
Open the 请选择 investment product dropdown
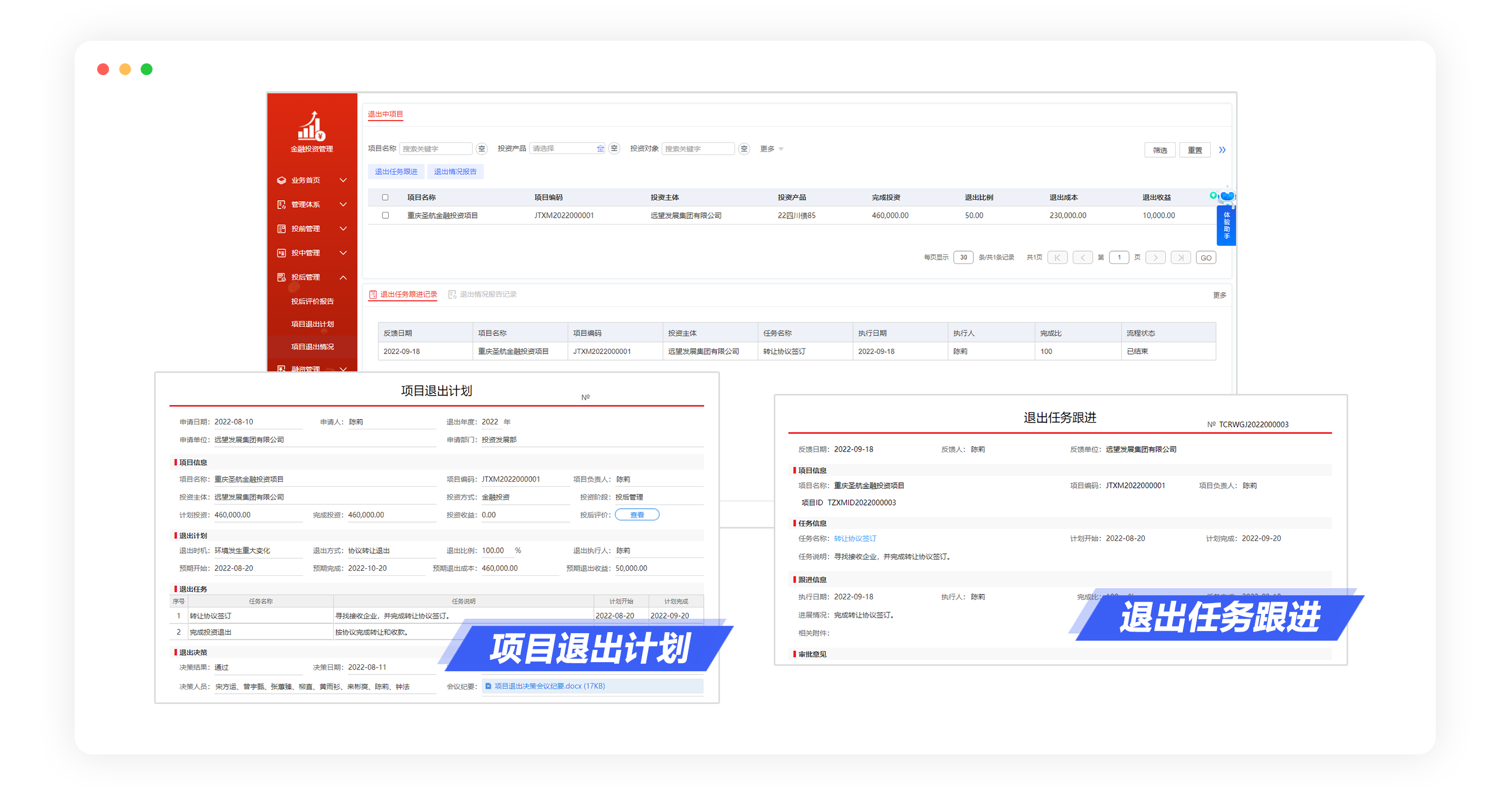click(x=566, y=149)
